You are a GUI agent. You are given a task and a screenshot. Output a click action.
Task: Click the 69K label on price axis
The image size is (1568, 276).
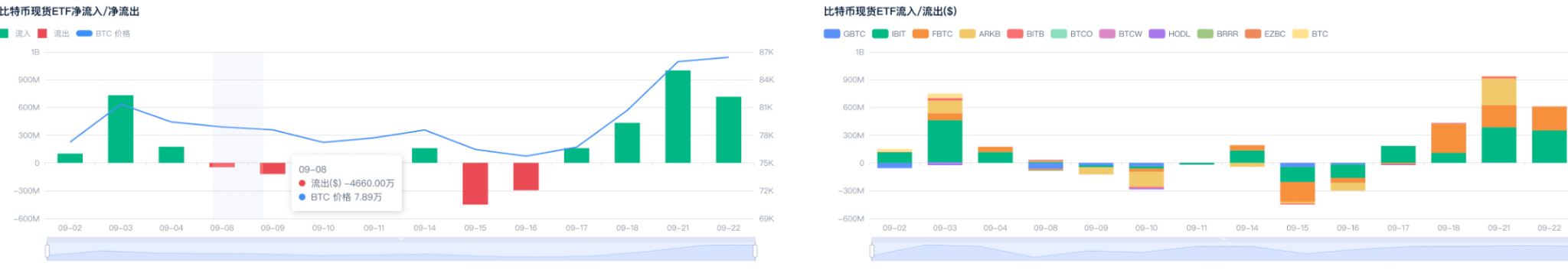[766, 219]
